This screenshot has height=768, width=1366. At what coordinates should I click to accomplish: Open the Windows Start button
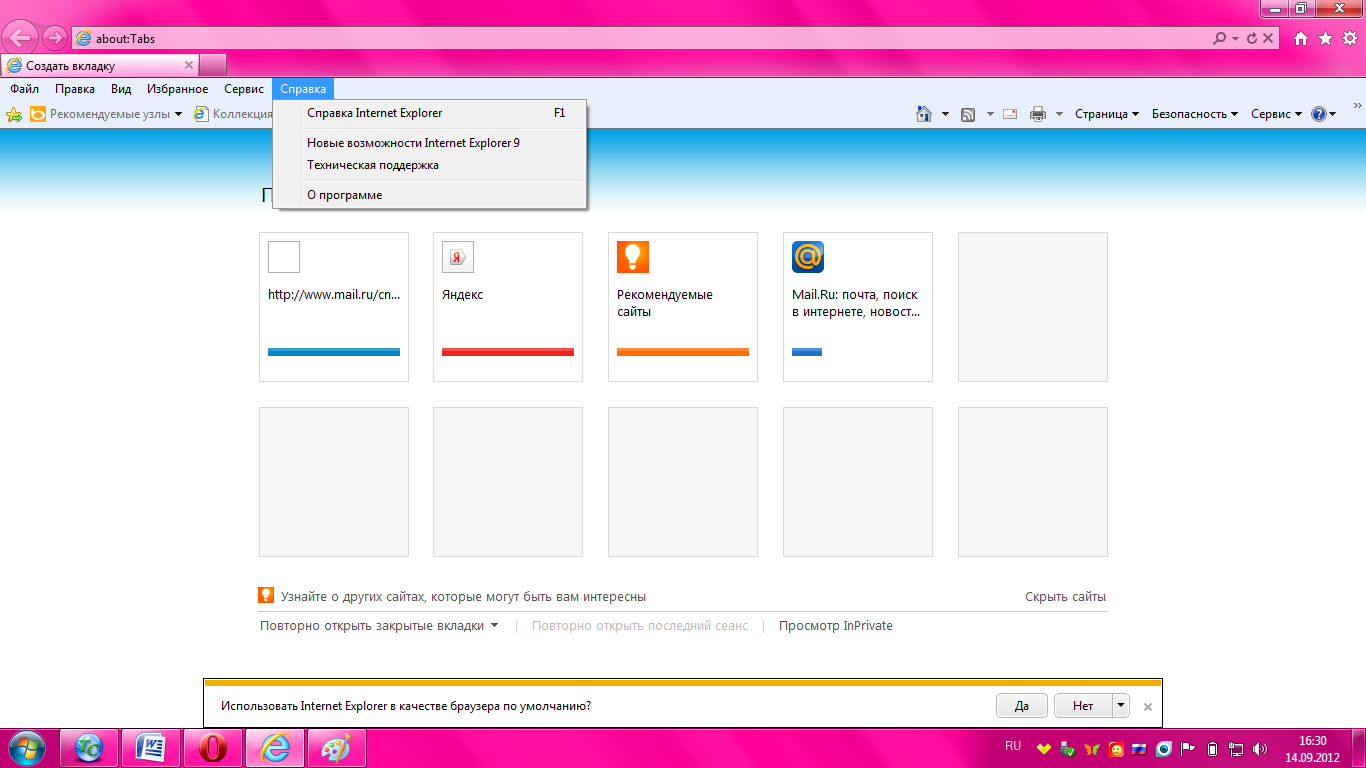26,747
